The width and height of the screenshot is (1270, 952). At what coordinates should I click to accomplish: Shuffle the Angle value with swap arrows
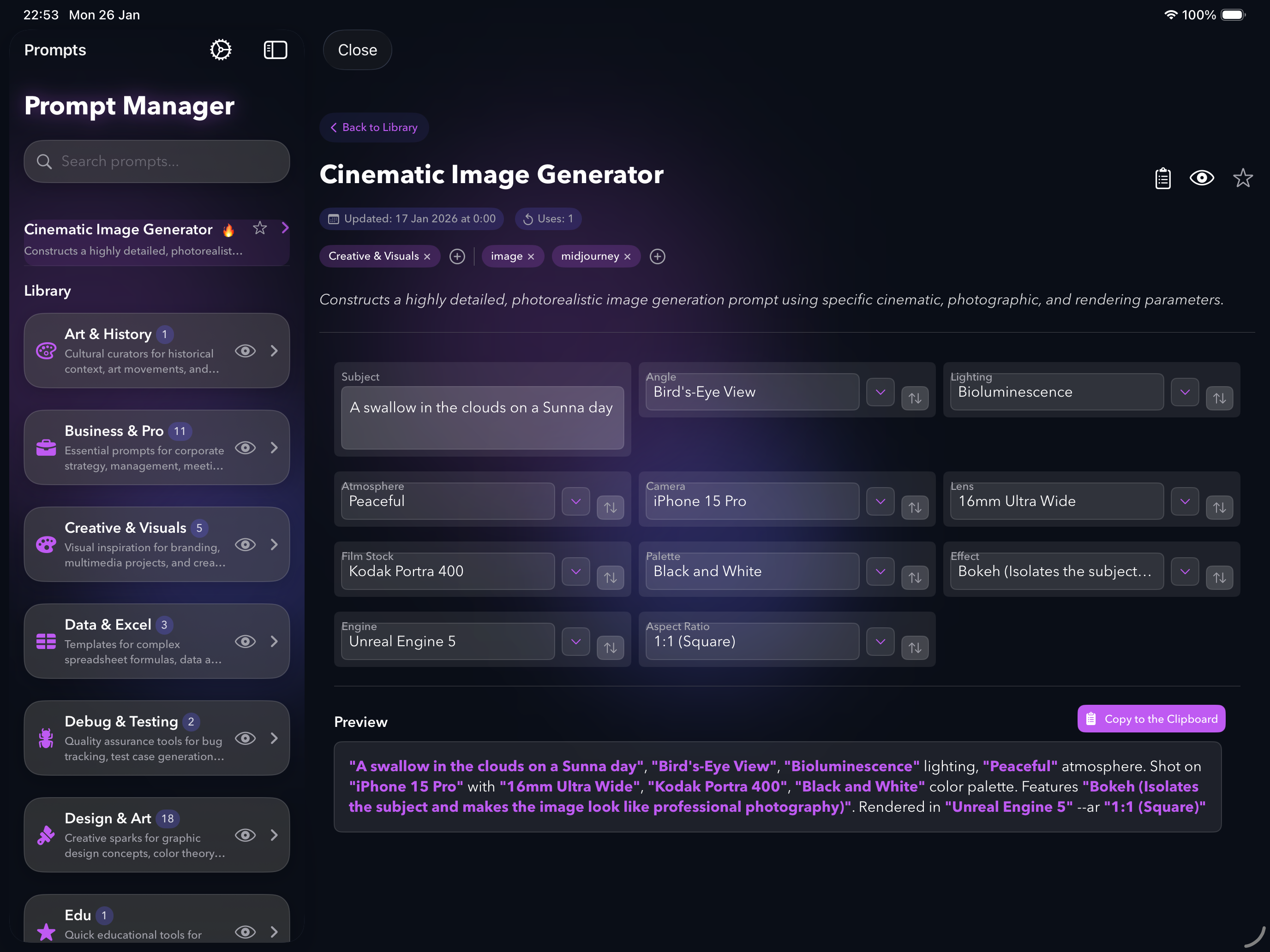915,398
